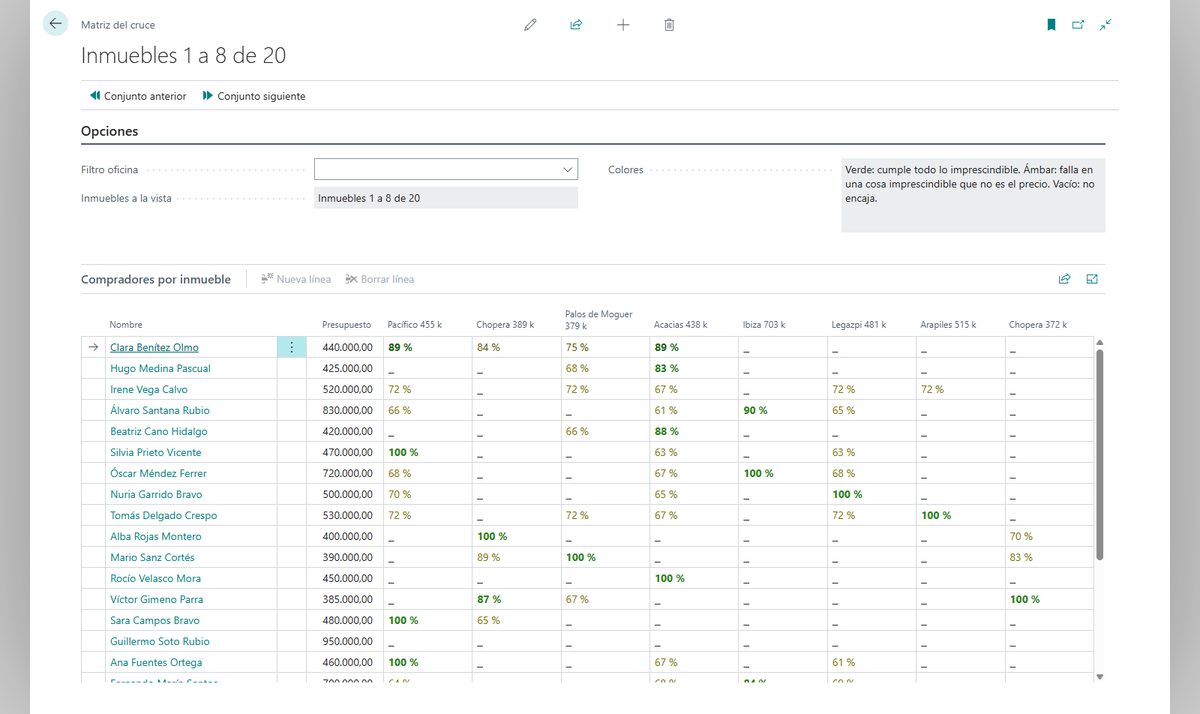
Task: Go to Conjunto siguiente
Action: (254, 96)
